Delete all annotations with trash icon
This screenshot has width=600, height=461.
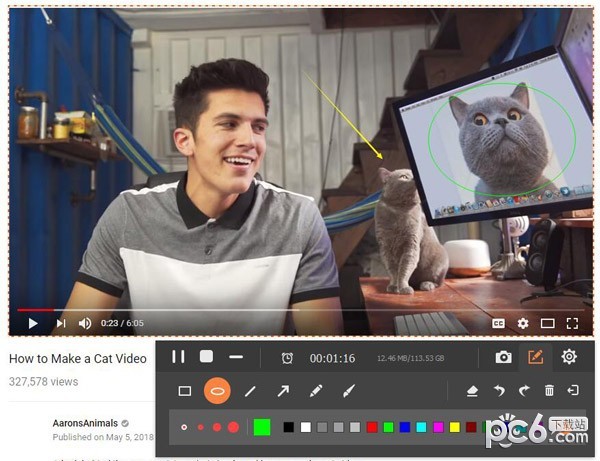click(x=549, y=391)
